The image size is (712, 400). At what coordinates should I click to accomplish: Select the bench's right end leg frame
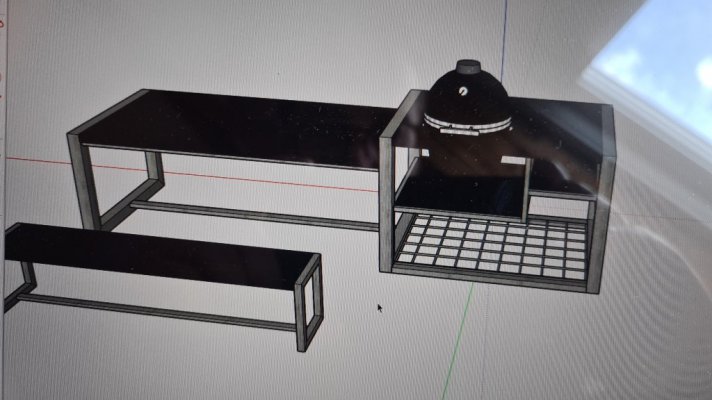pyautogui.click(x=309, y=303)
